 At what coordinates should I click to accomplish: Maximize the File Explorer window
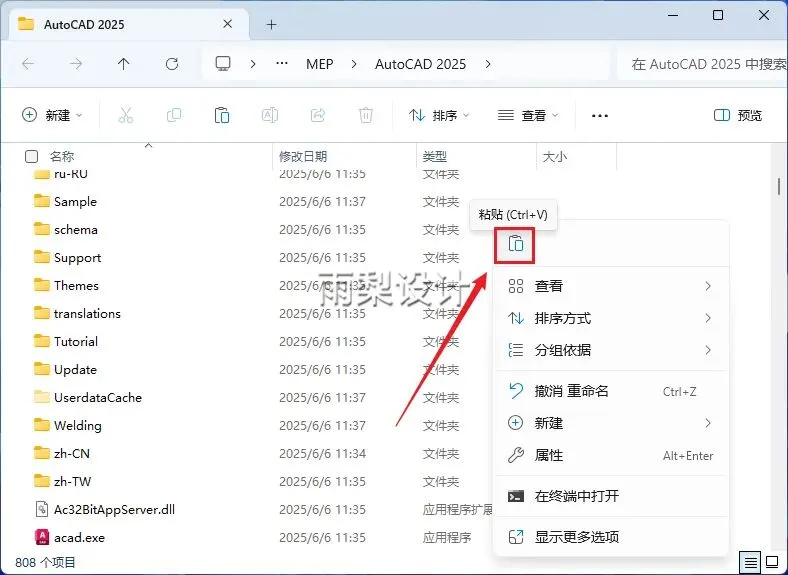718,15
